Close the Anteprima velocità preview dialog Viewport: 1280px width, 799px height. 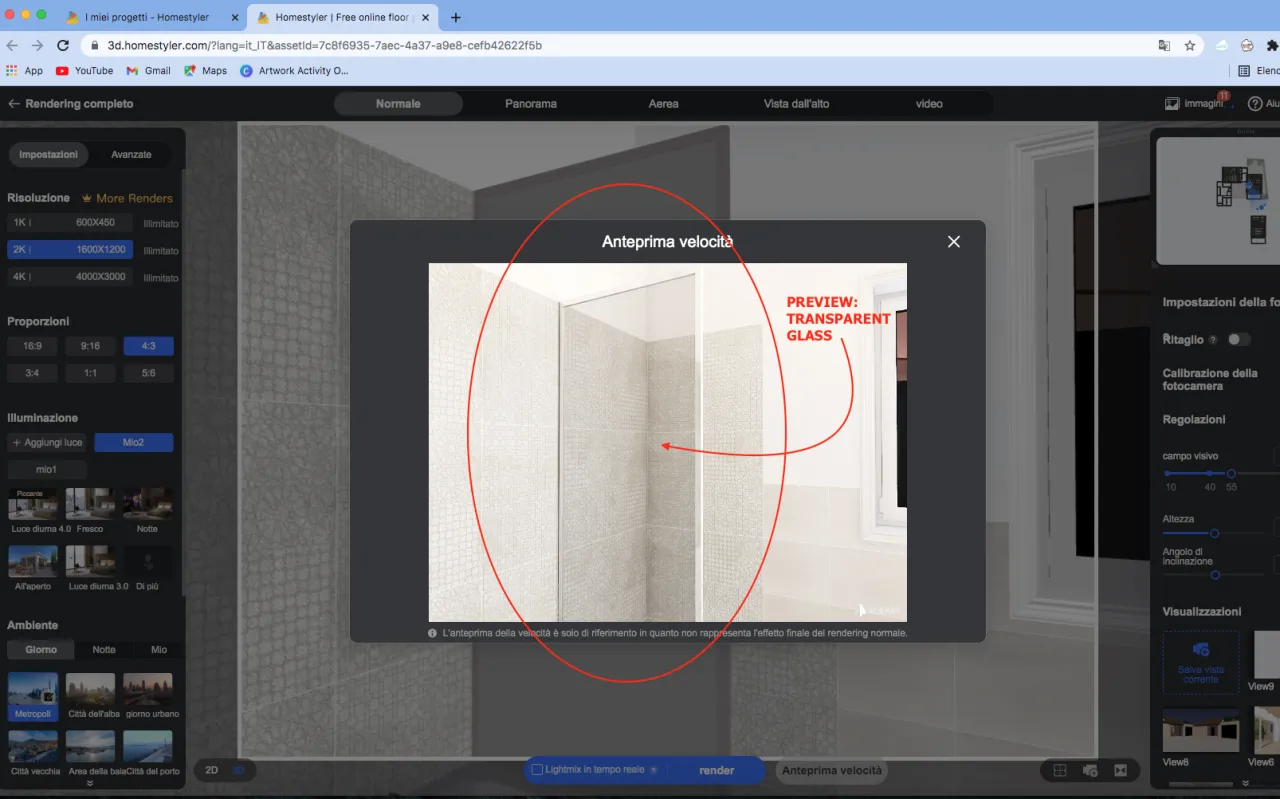pos(953,242)
